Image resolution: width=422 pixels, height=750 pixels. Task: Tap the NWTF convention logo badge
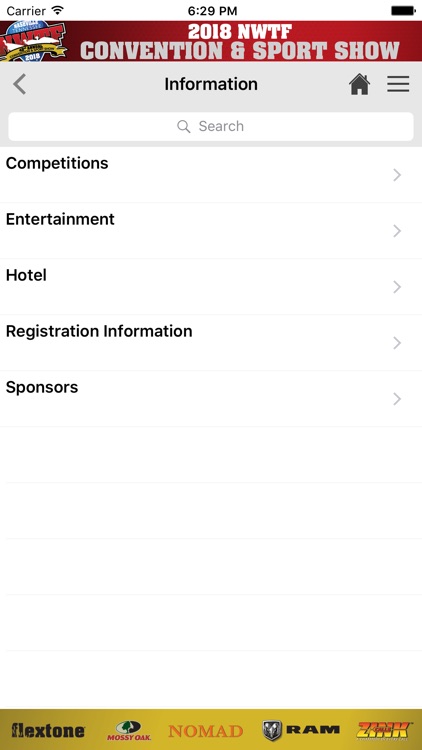[33, 41]
